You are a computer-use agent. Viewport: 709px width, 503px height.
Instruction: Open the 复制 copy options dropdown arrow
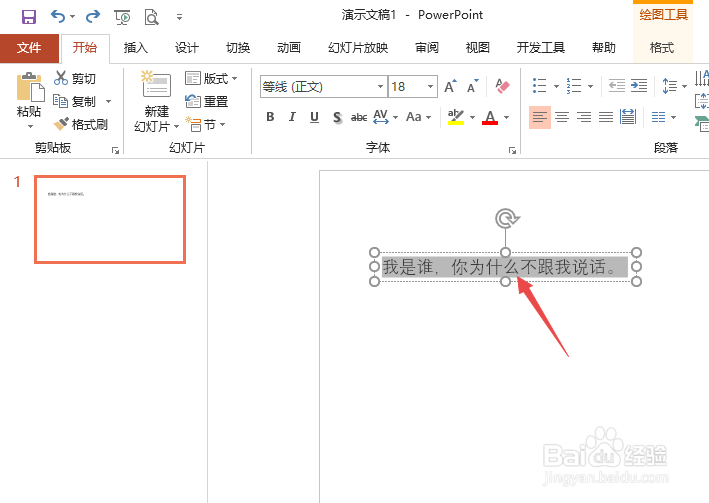(109, 101)
